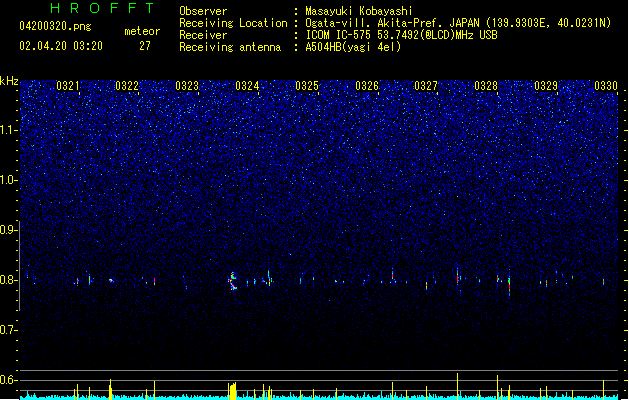Select the A504HB(yagi 4el) antenna text
Viewport: 629px width, 400px height.
pos(353,47)
